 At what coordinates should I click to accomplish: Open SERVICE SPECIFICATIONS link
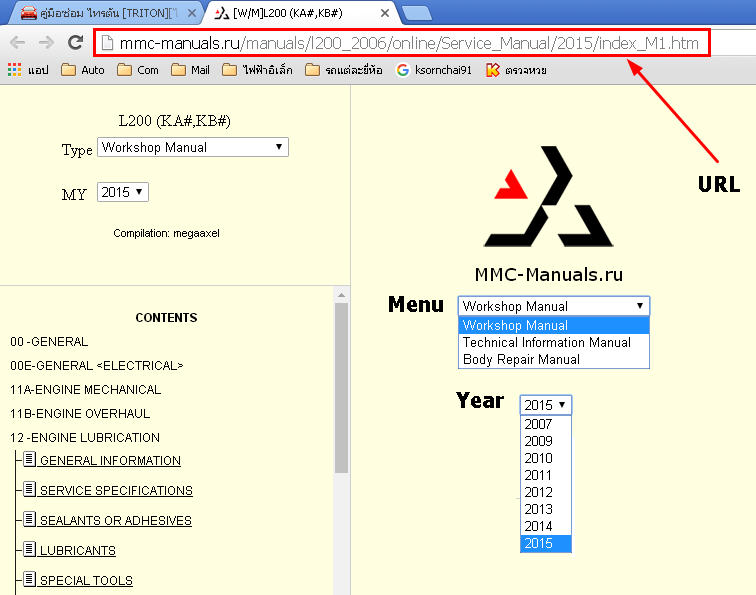point(116,490)
